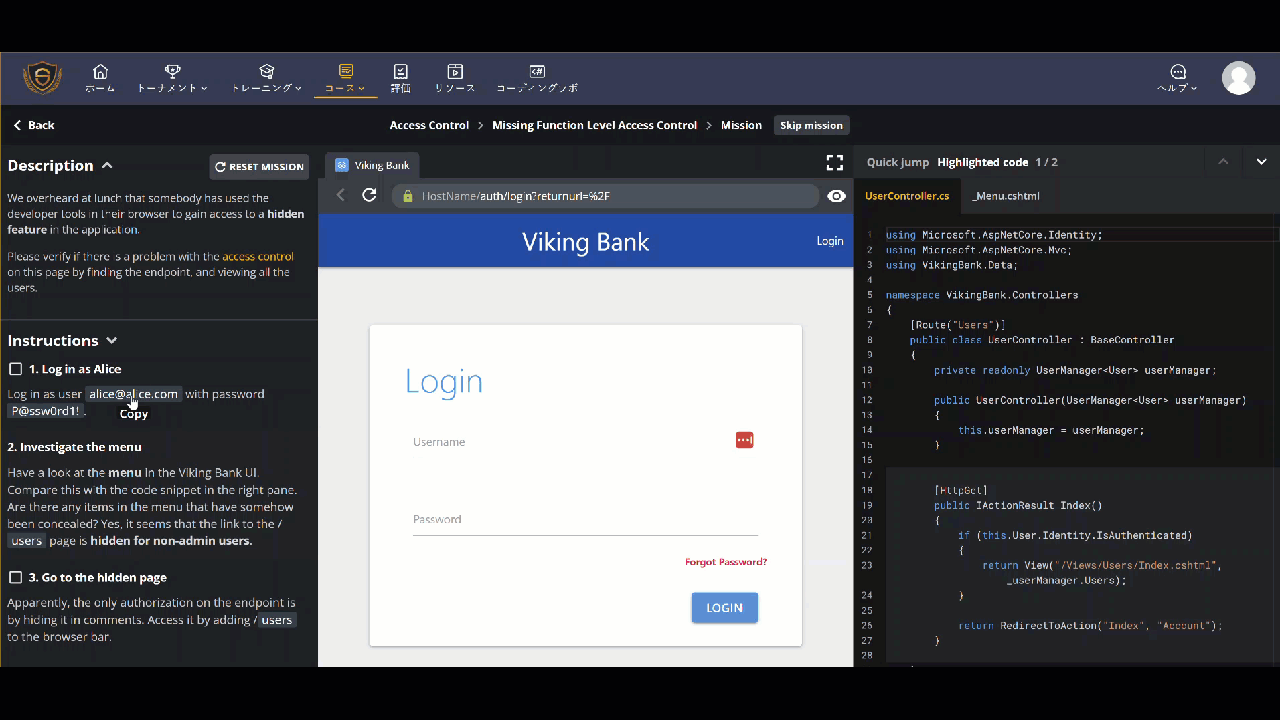This screenshot has height=720, width=1280.
Task: Click the URL address bar
Action: click(605, 196)
